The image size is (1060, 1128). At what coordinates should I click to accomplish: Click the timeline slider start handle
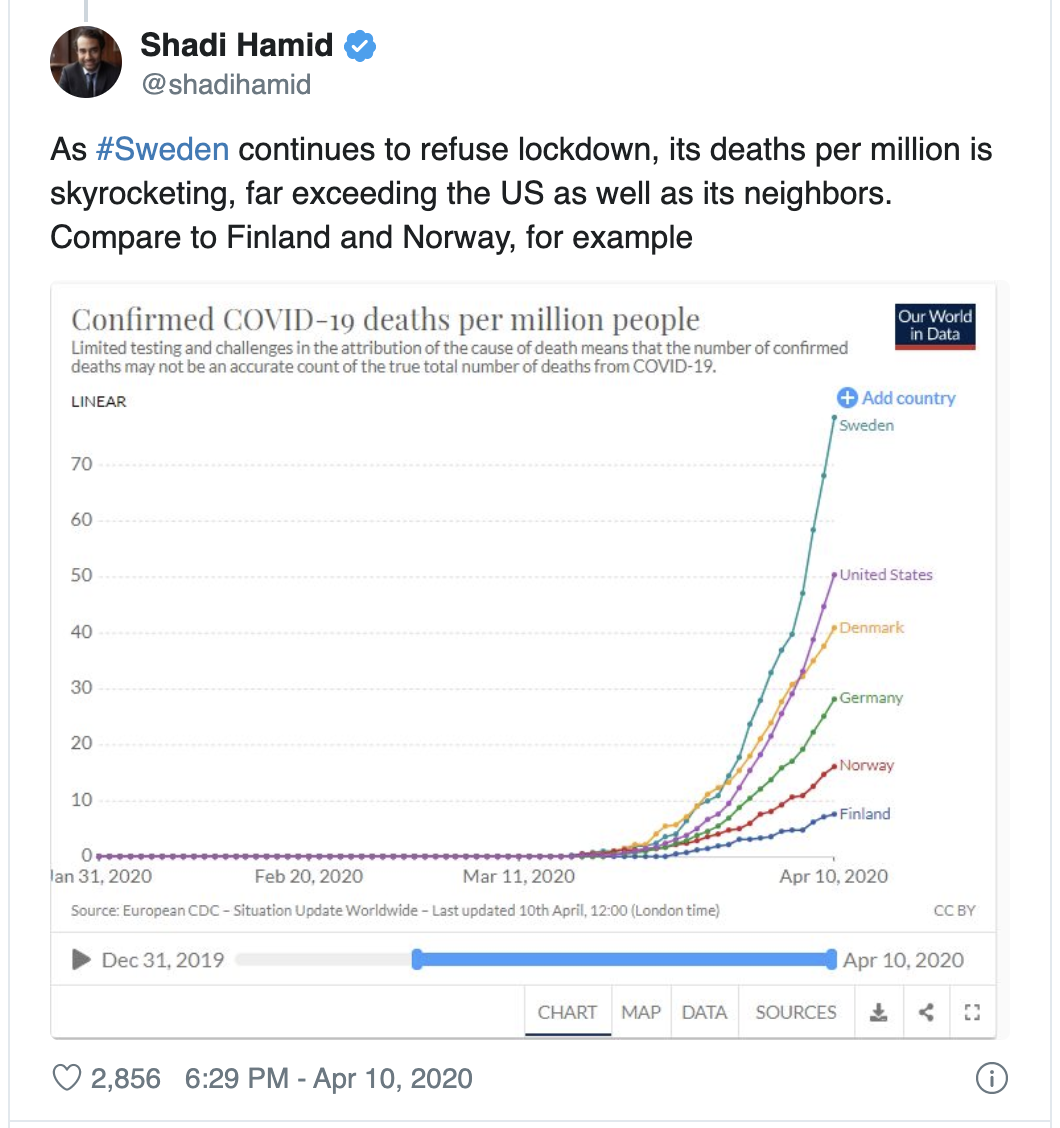[x=417, y=960]
